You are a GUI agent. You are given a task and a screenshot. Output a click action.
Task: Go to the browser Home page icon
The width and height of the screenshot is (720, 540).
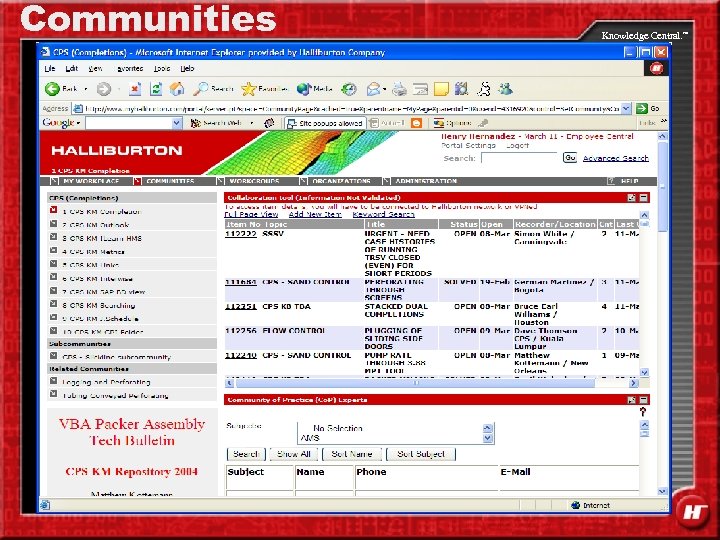177,89
